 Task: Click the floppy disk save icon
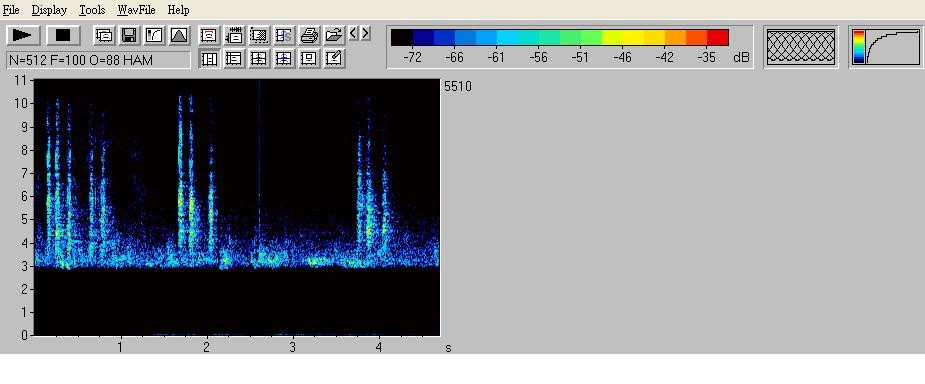pyautogui.click(x=129, y=35)
